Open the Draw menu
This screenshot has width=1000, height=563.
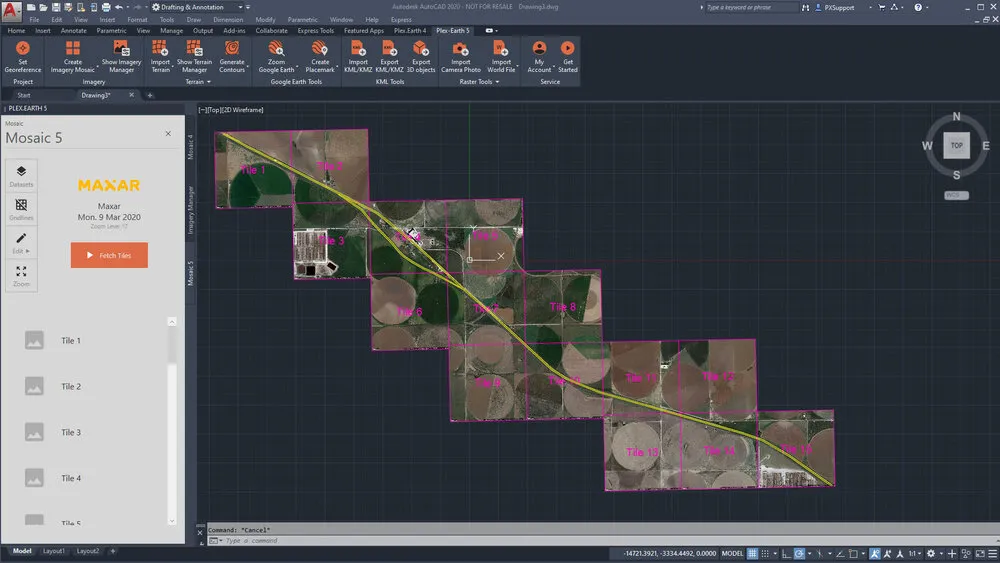point(193,20)
